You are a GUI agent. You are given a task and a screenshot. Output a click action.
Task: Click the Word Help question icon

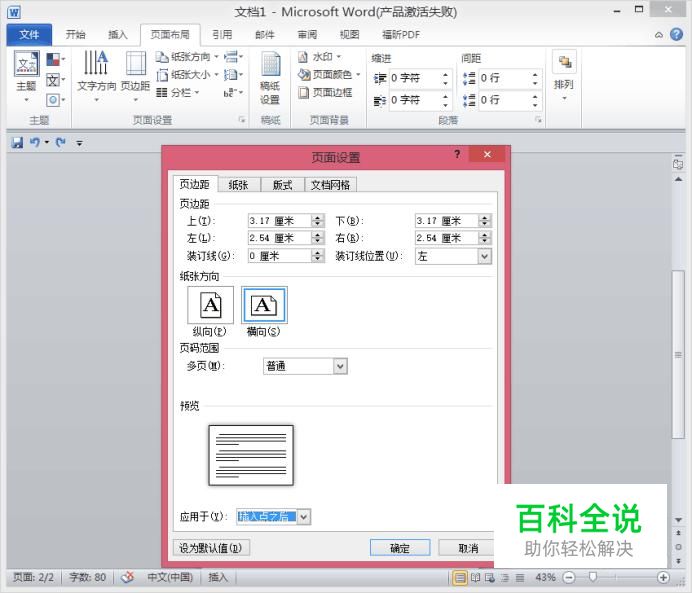(676, 34)
